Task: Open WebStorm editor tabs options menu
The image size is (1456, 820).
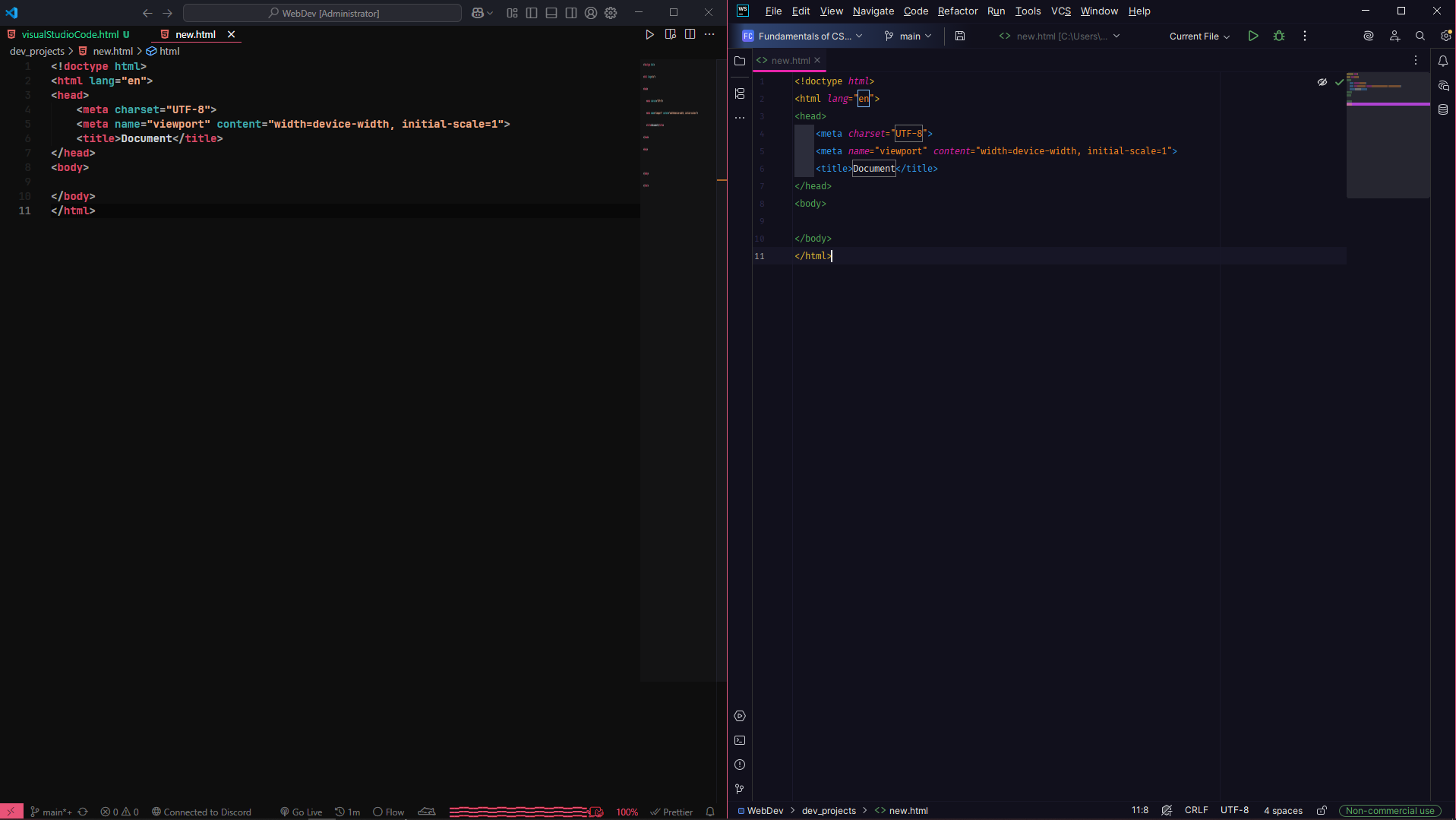Action: pyautogui.click(x=1416, y=60)
